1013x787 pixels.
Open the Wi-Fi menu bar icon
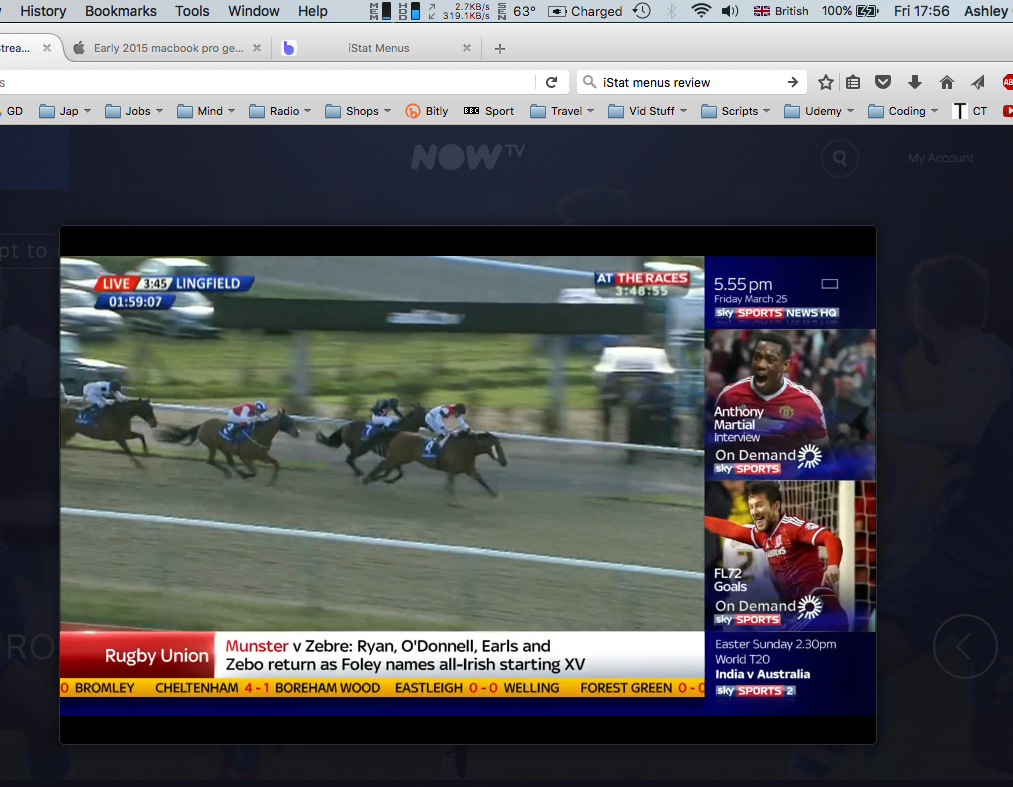(x=701, y=11)
